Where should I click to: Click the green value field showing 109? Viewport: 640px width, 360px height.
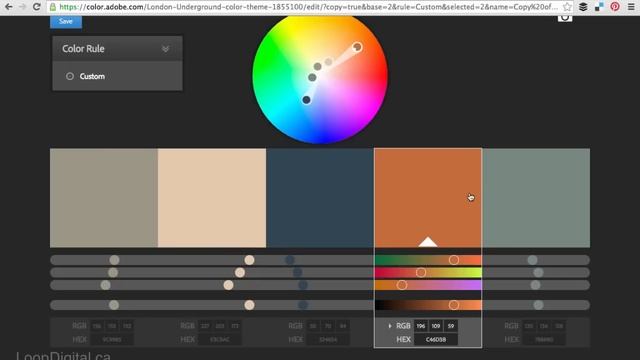pos(436,326)
